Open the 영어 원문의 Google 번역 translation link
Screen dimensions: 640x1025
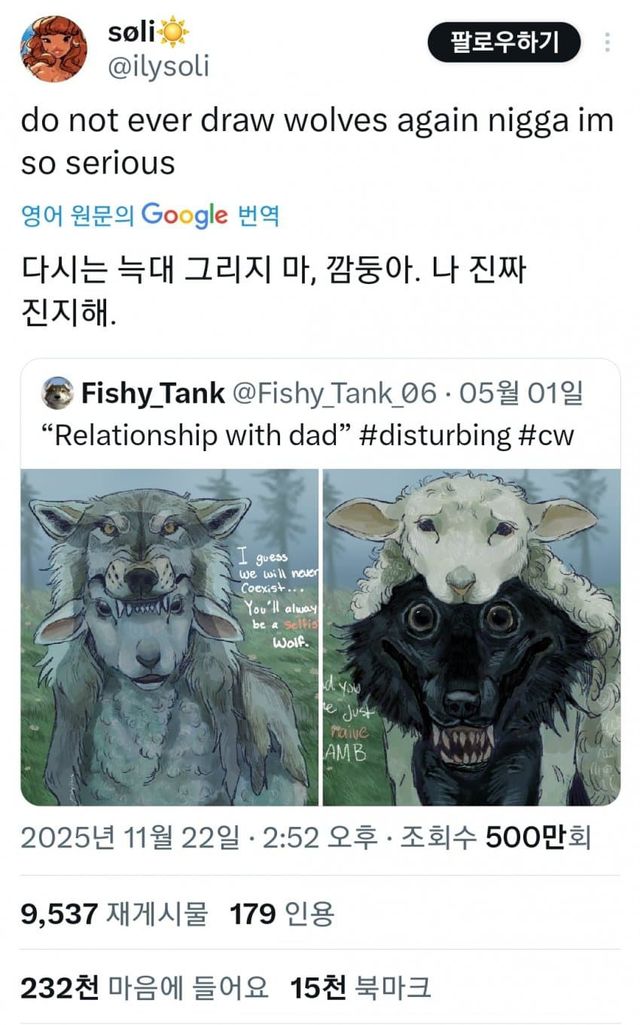pos(150,215)
